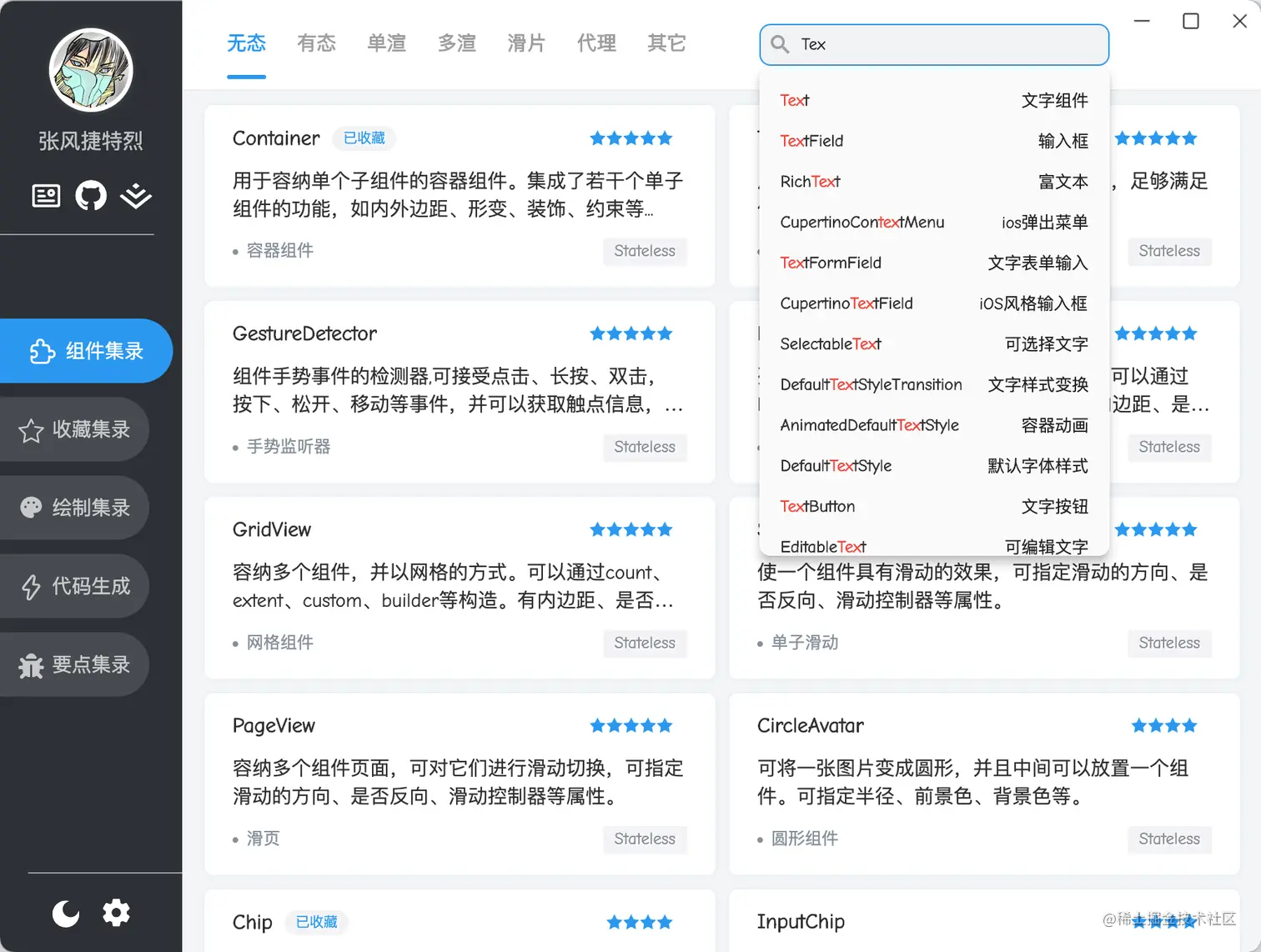This screenshot has width=1261, height=952.
Task: Click the resume card icon beside GitHub
Action: (x=46, y=195)
